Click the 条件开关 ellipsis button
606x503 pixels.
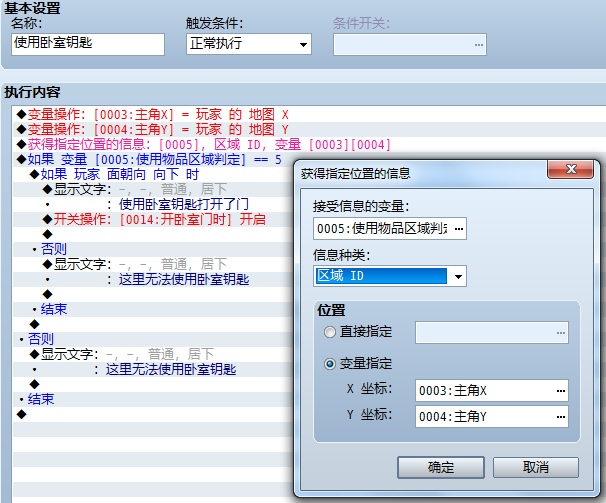pyautogui.click(x=479, y=45)
